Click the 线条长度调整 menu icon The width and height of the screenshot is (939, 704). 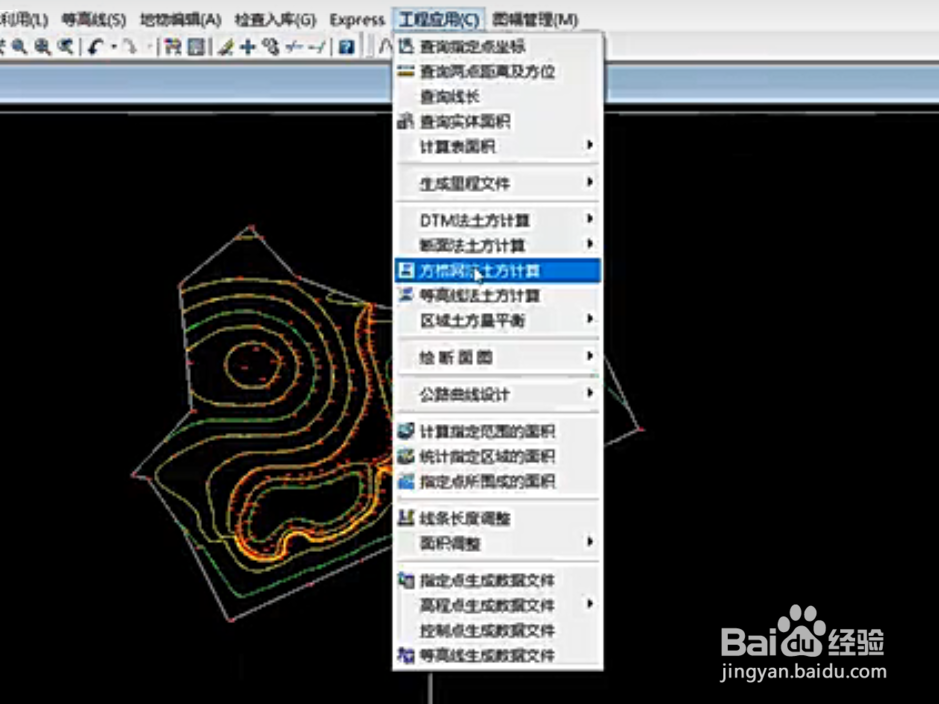click(408, 518)
